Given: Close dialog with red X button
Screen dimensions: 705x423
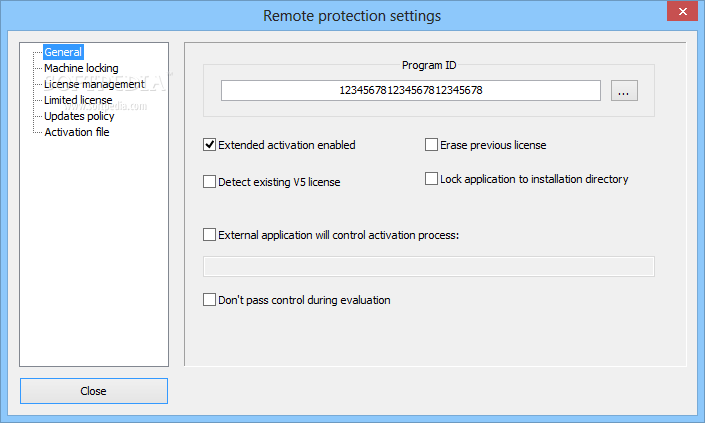Looking at the screenshot, I should tap(683, 11).
